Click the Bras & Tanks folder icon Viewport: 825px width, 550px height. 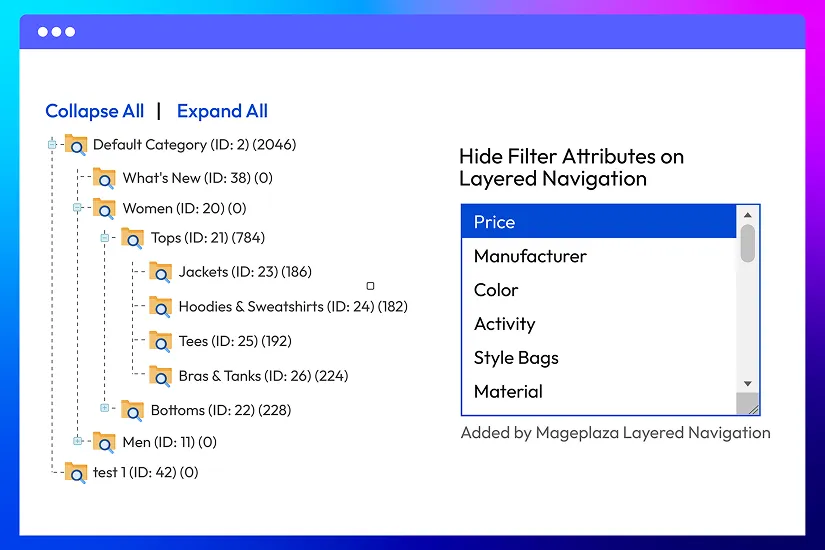click(x=160, y=376)
